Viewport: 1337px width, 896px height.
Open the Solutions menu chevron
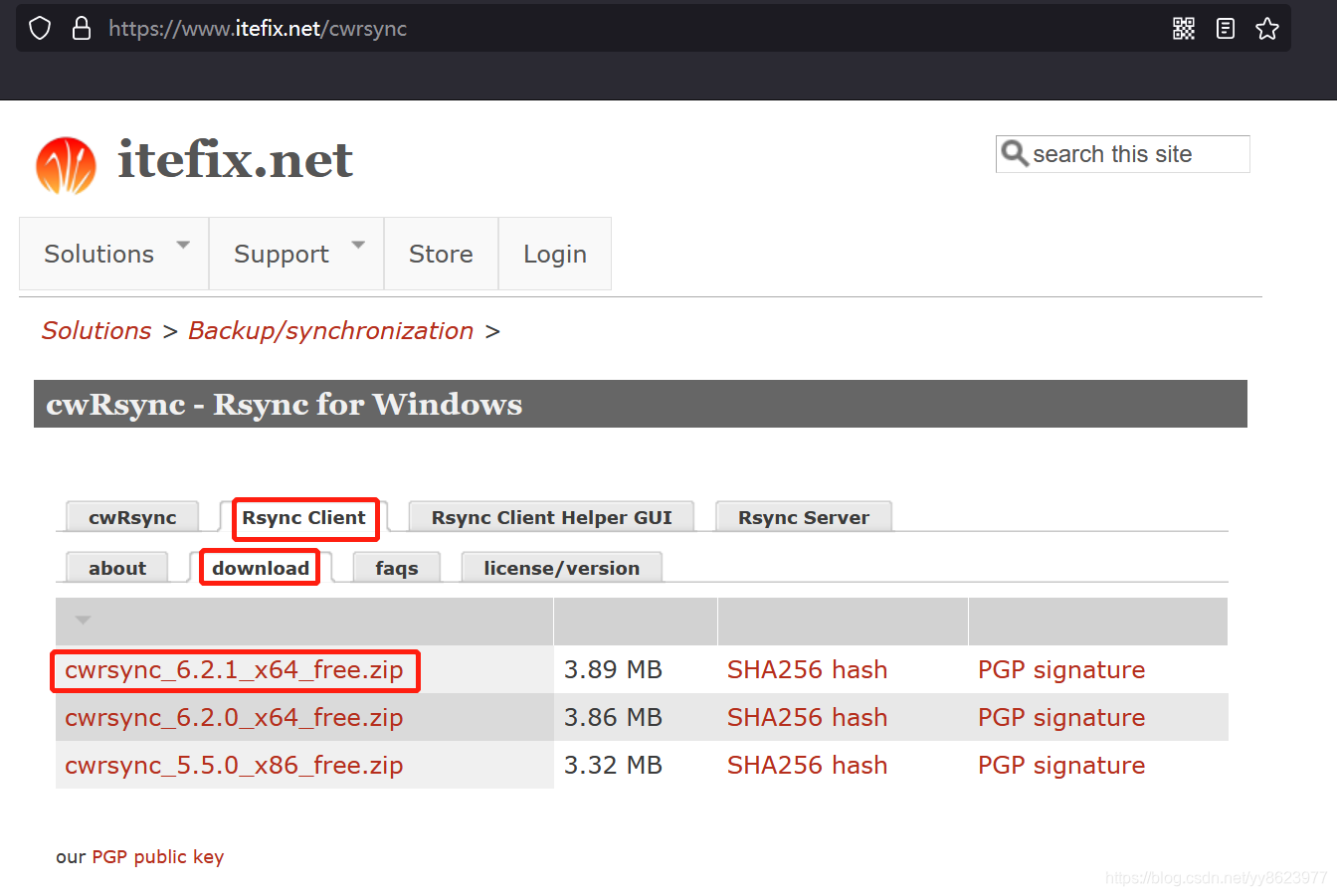click(x=183, y=243)
